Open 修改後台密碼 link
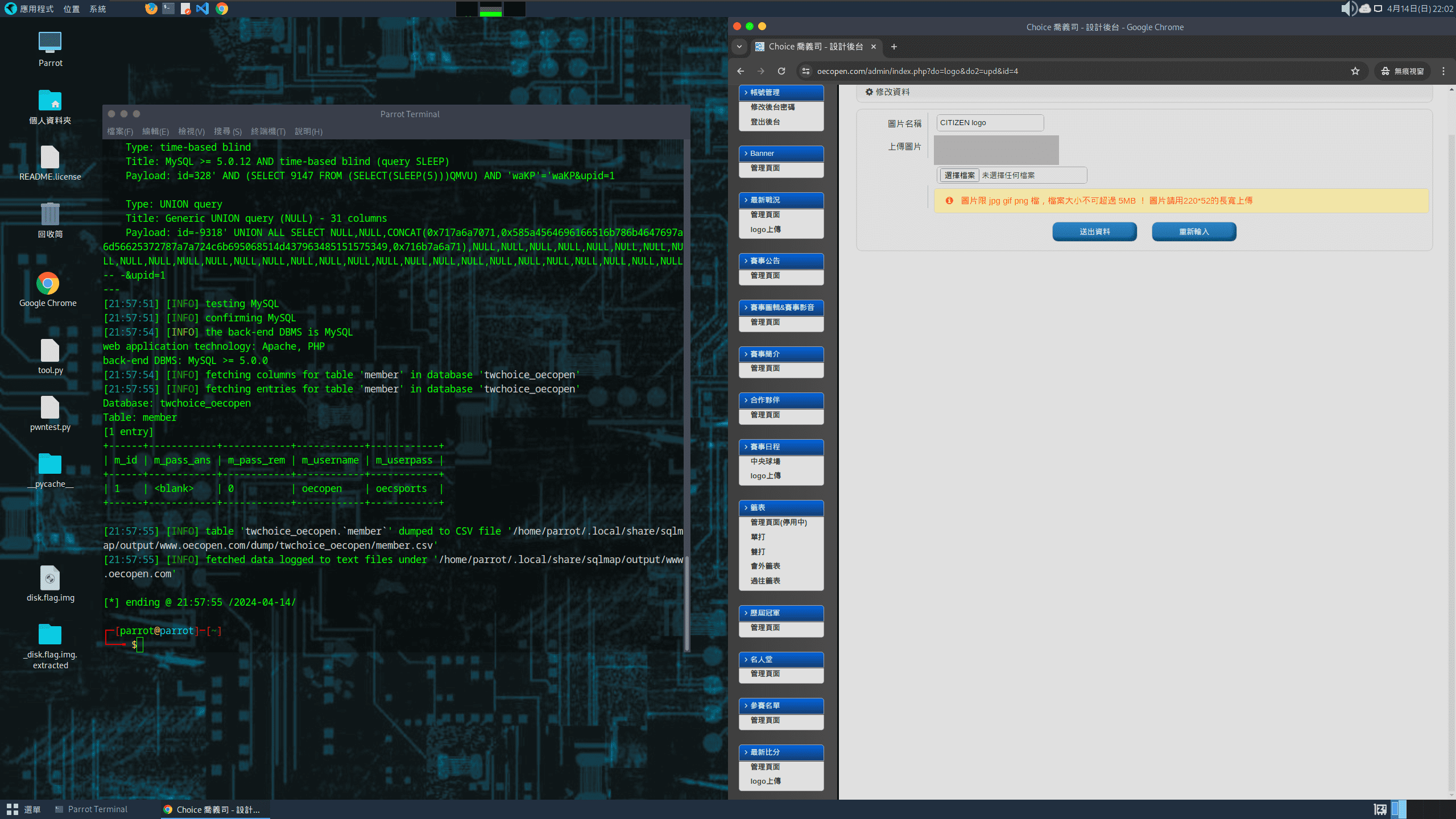Viewport: 1456px width, 819px height. coord(772,107)
